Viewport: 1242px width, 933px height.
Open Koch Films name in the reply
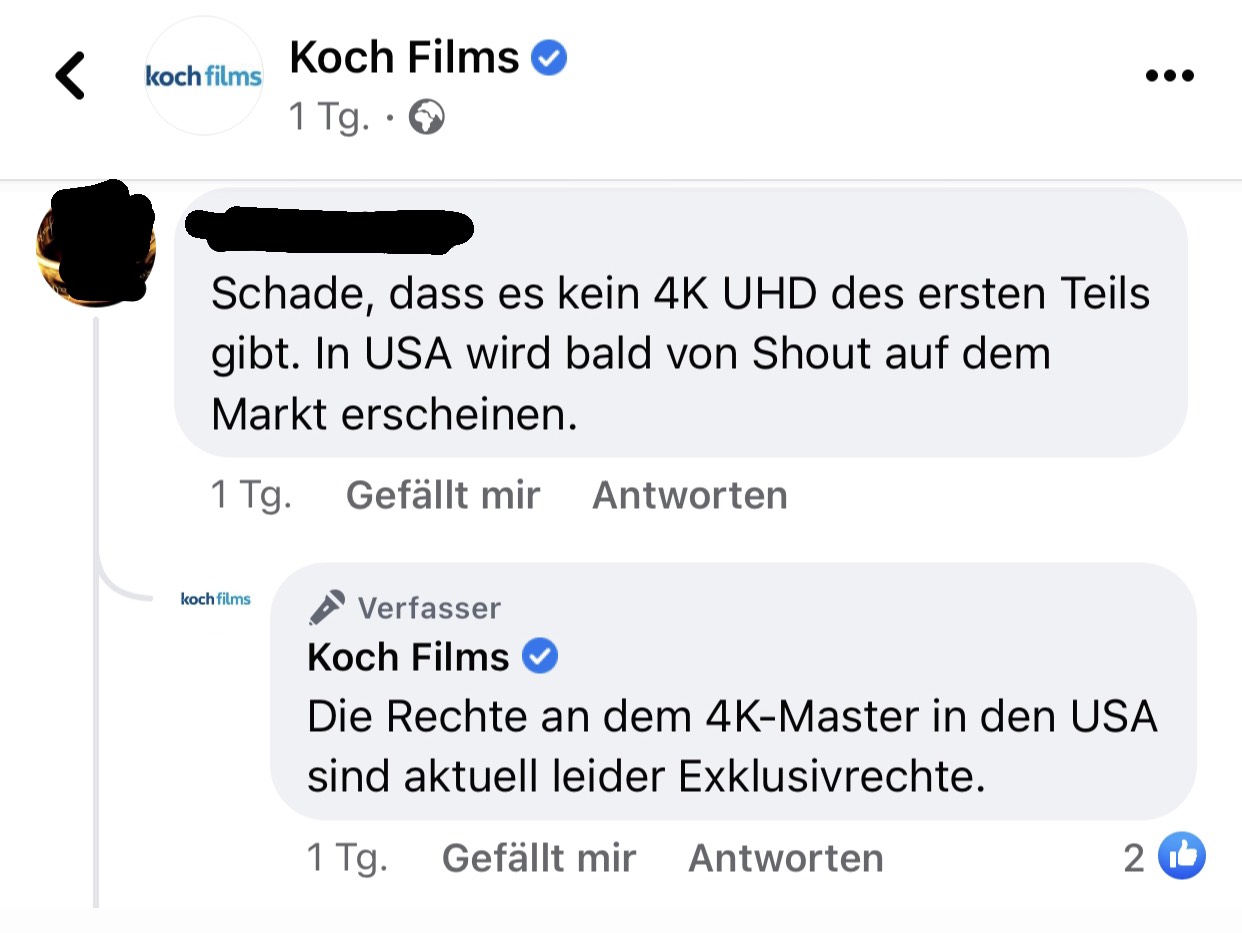408,657
